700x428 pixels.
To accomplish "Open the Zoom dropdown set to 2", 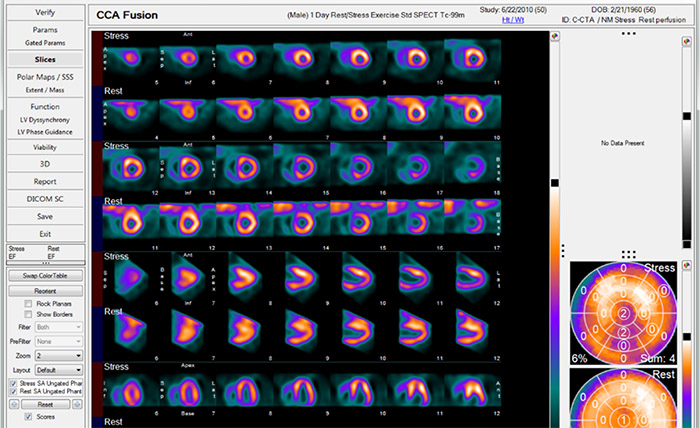I will click(x=59, y=356).
